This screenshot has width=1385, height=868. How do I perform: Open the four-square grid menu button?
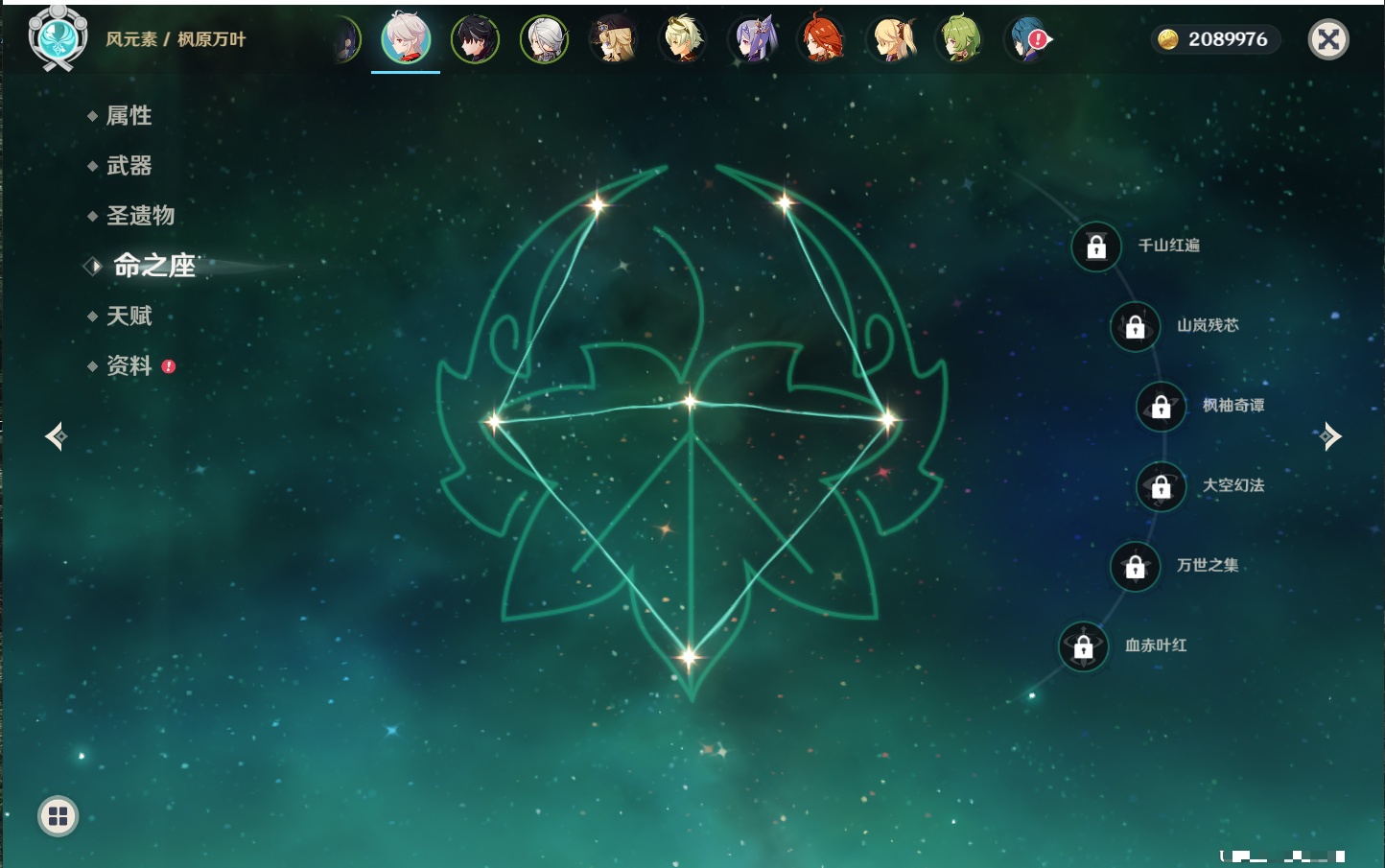pos(58,816)
